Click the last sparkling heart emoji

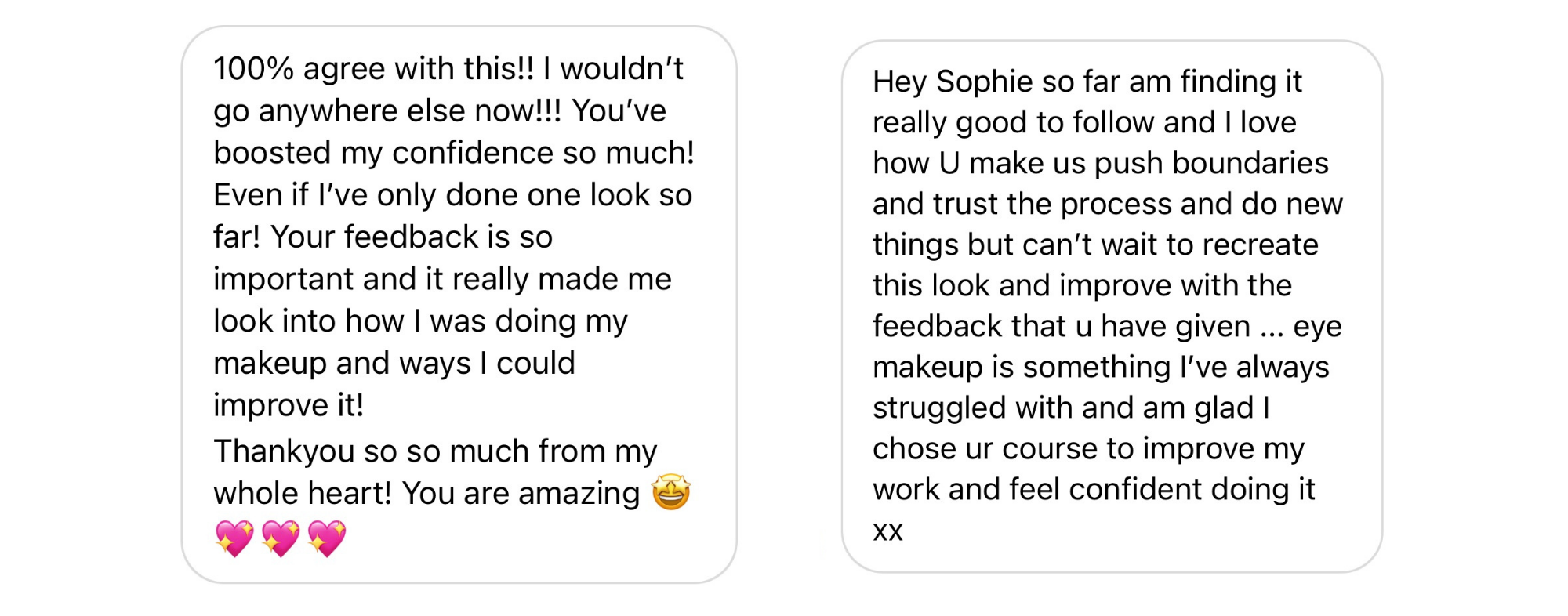coord(327,538)
